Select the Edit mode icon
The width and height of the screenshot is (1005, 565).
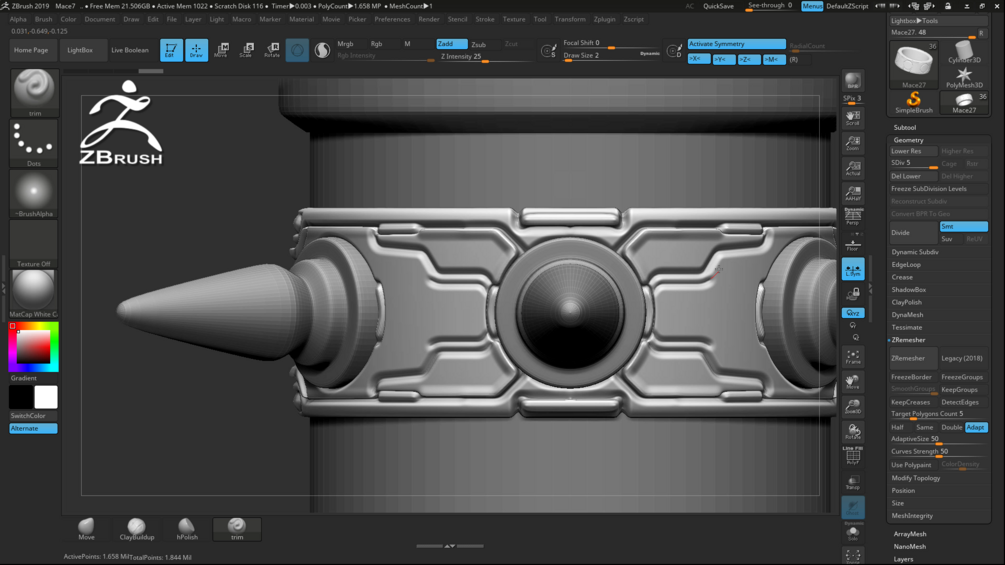pos(170,50)
